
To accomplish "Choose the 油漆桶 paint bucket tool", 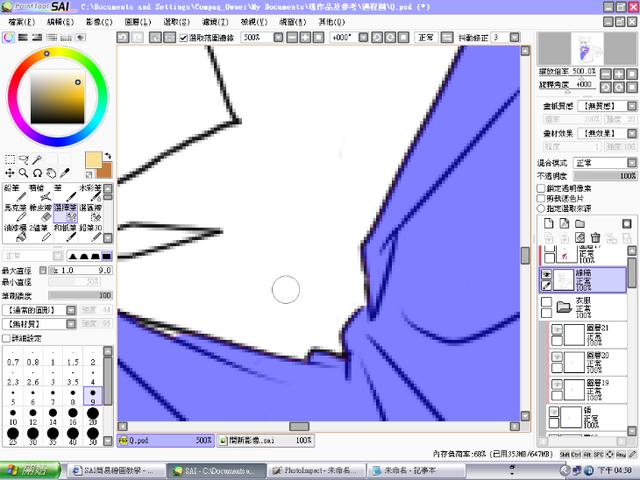I will tap(15, 233).
